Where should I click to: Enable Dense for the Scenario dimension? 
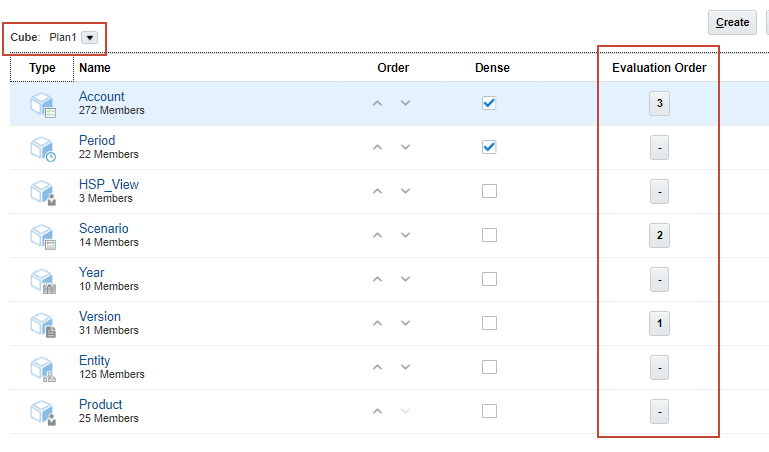[x=489, y=235]
